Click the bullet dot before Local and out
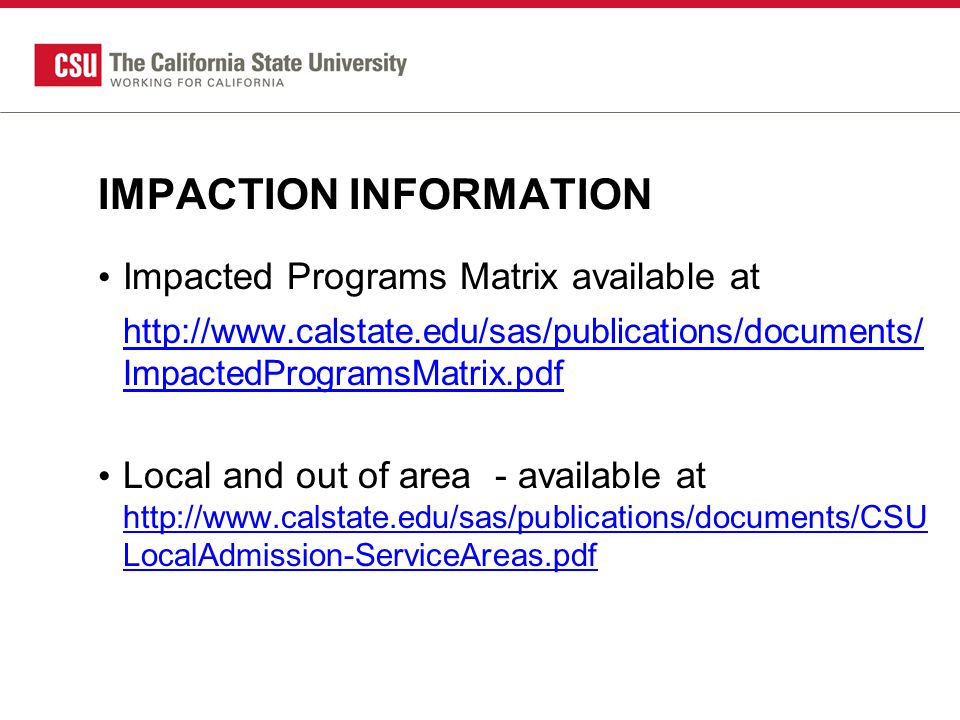The image size is (960, 720). (104, 476)
